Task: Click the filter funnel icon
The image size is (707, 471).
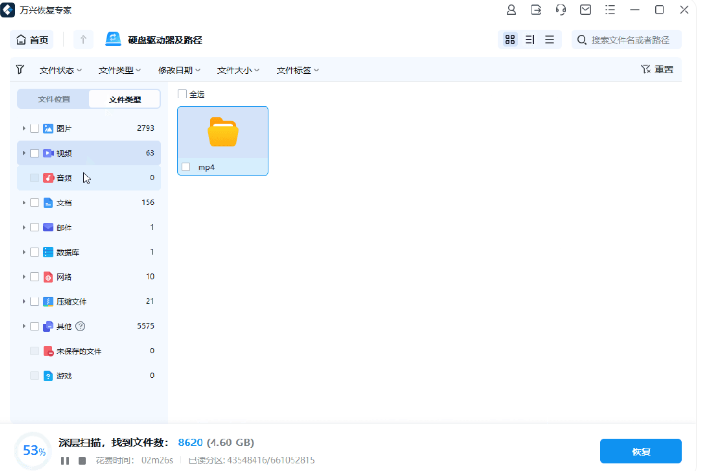Action: click(x=20, y=69)
